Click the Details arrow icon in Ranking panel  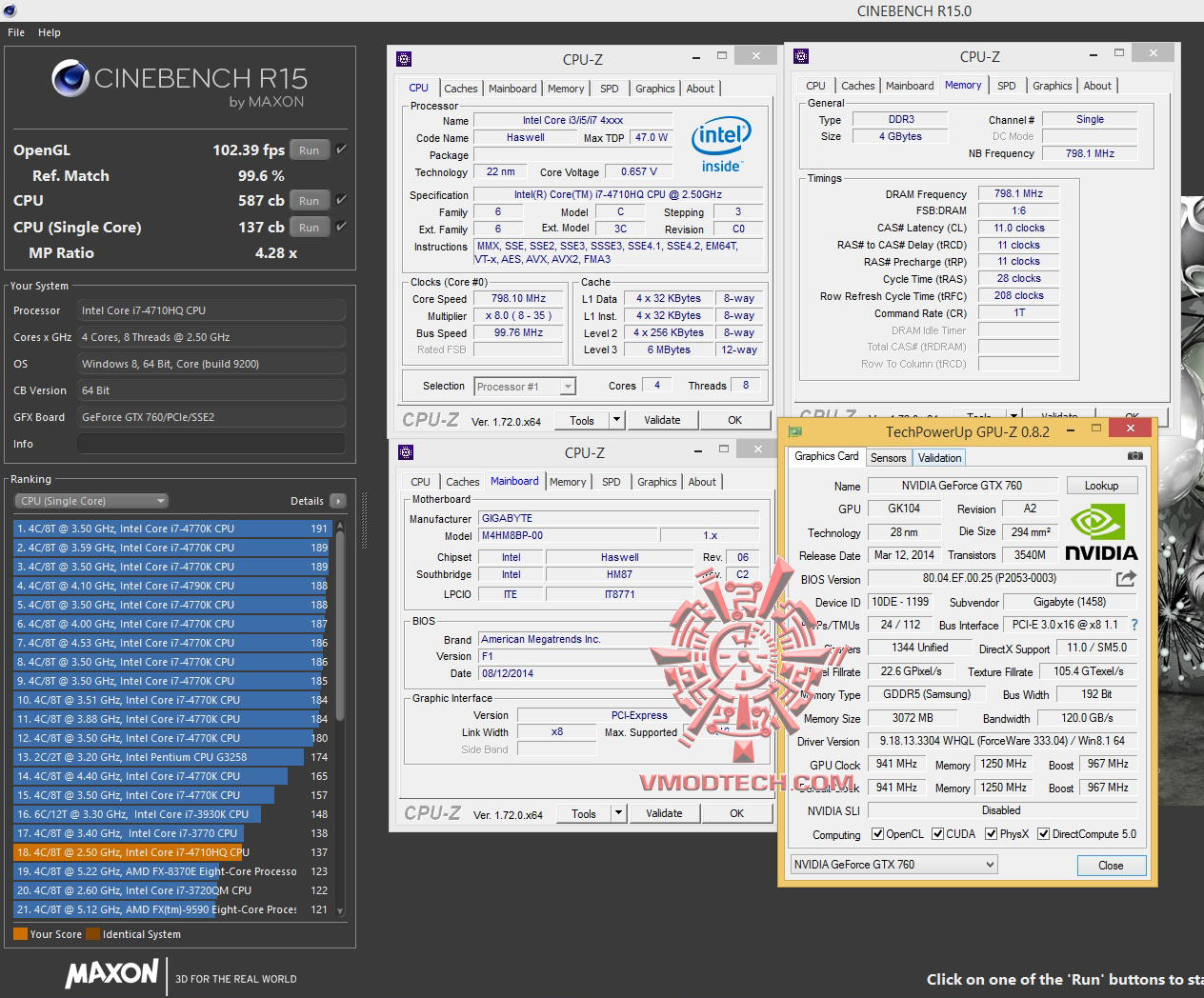(x=337, y=501)
